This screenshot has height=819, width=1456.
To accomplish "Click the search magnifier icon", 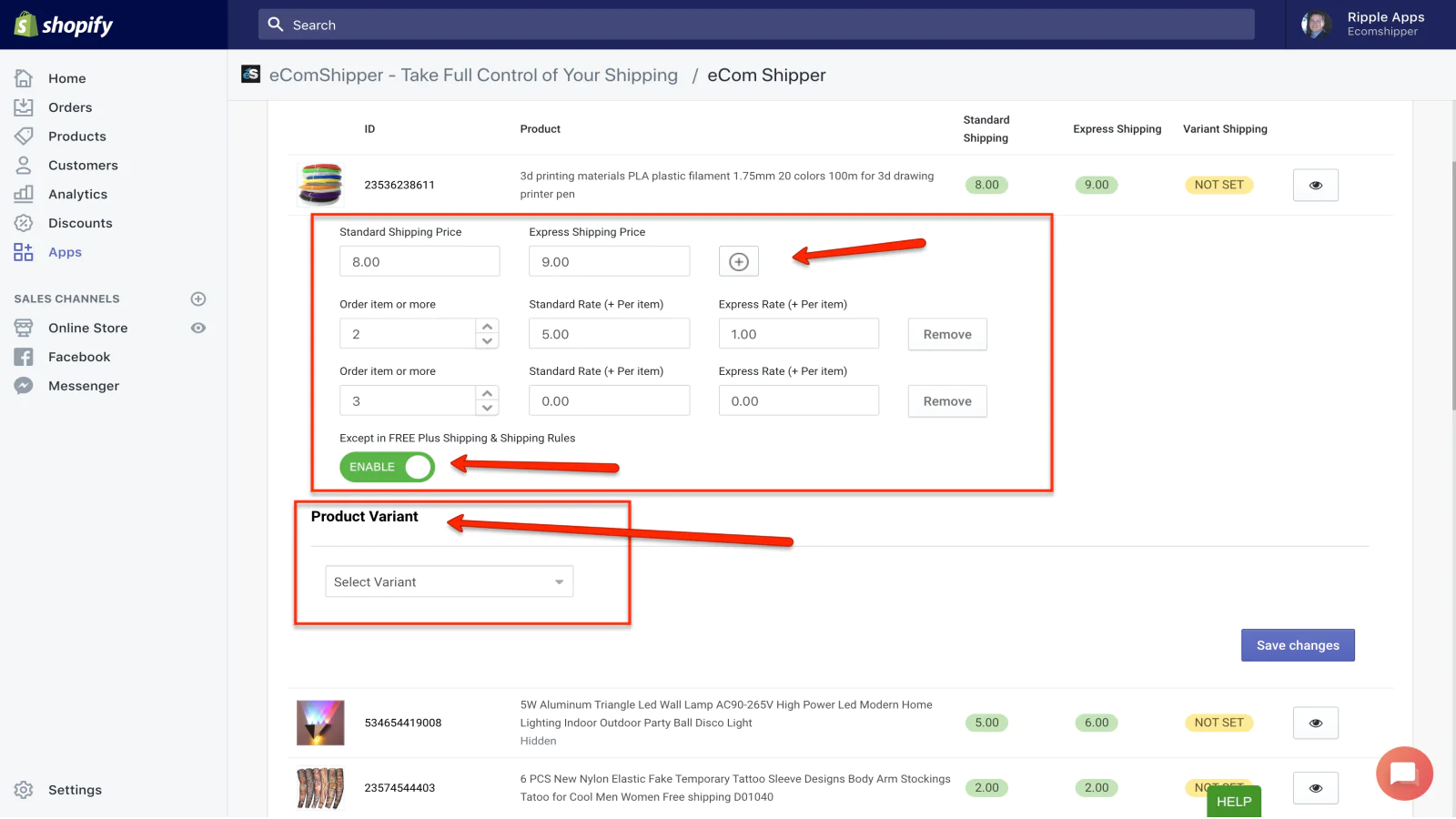I will tap(276, 25).
